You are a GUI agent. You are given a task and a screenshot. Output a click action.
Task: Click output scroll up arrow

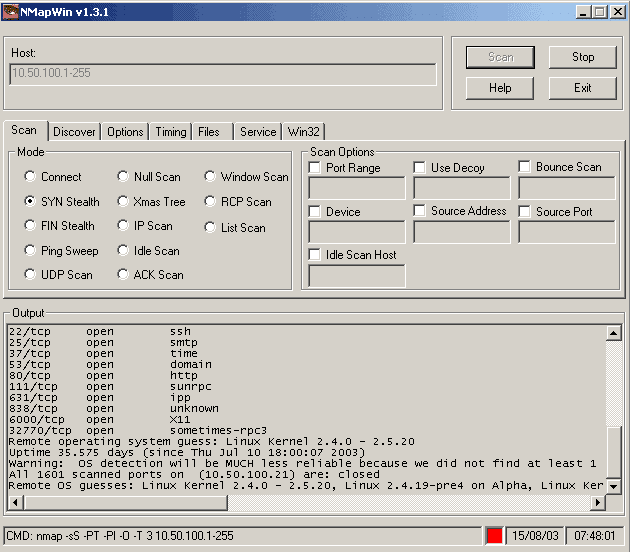coord(614,333)
